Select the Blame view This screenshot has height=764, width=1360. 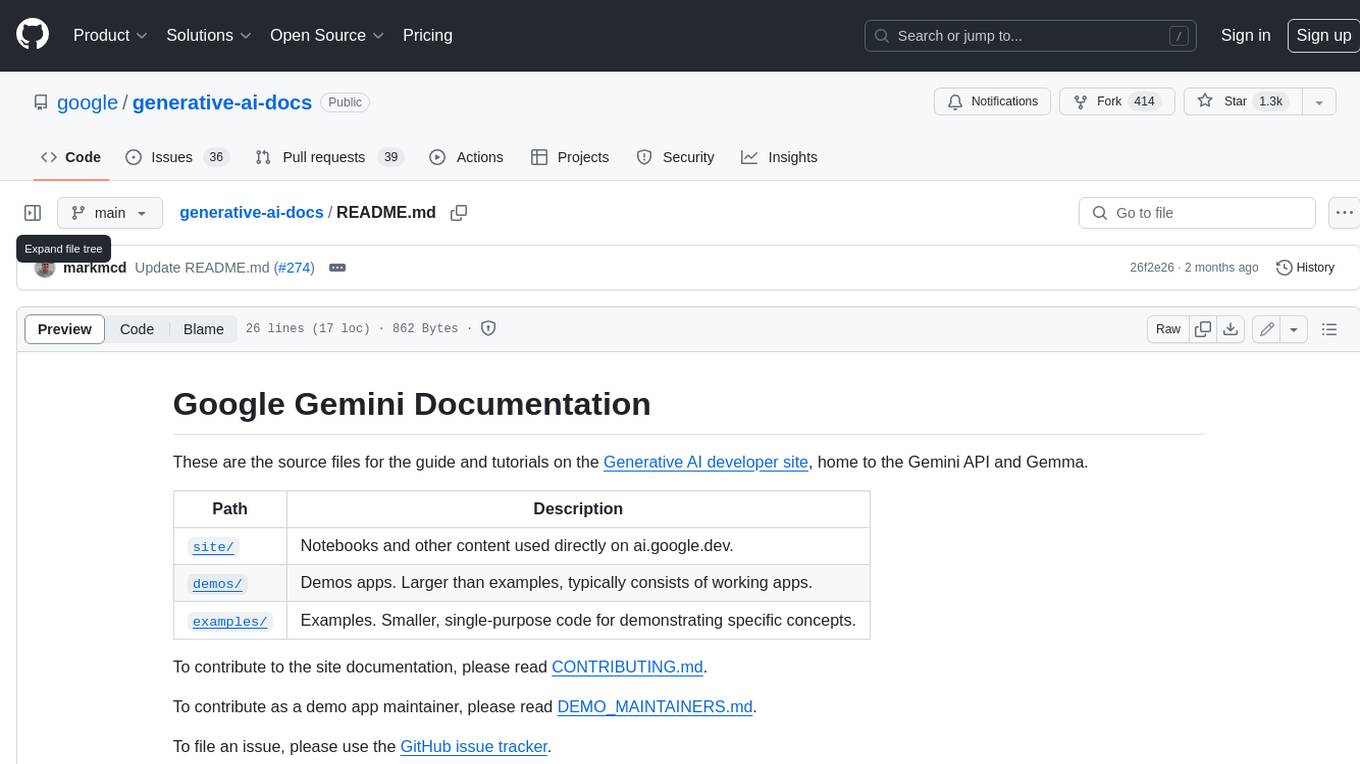(x=203, y=329)
